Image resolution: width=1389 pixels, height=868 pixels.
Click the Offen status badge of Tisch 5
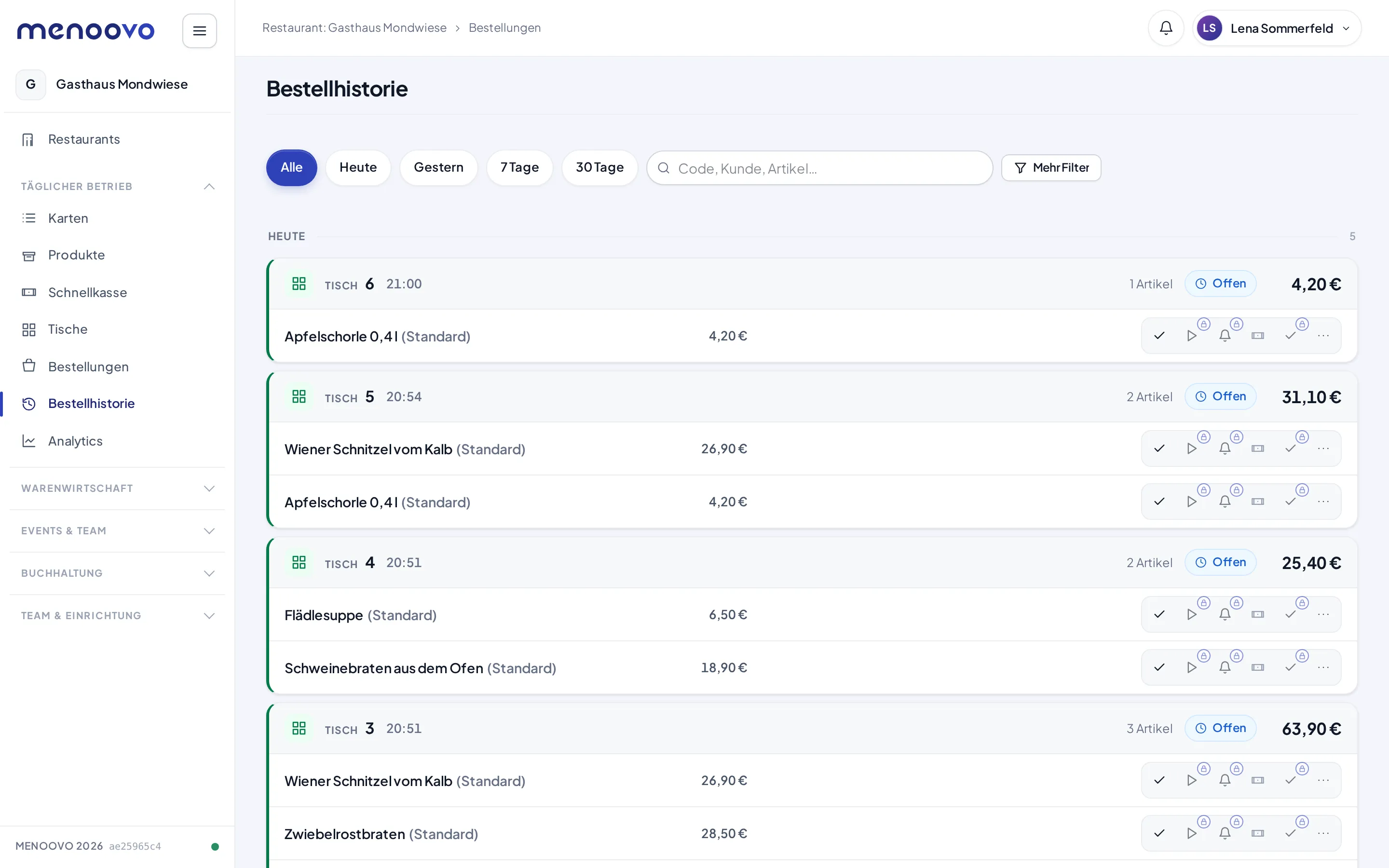click(x=1220, y=397)
